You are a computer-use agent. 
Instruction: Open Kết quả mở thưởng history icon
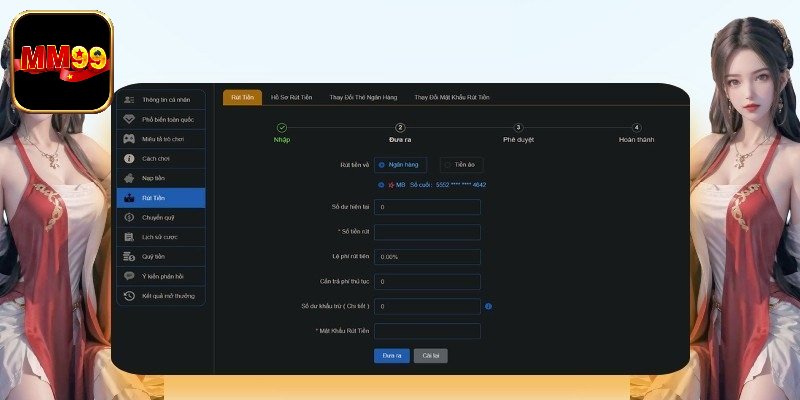pyautogui.click(x=129, y=296)
